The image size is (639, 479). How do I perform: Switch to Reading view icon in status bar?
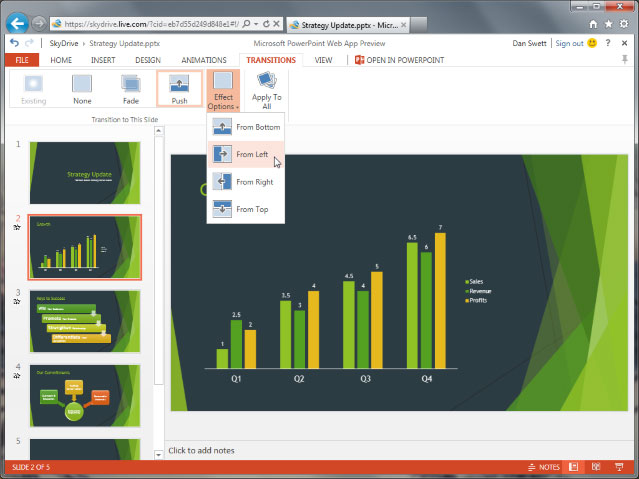pyautogui.click(x=596, y=467)
